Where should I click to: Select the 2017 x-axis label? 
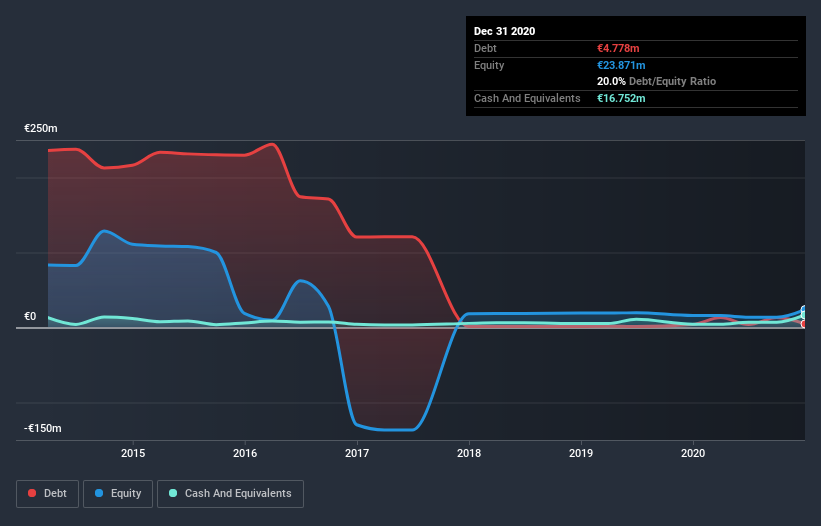(357, 453)
